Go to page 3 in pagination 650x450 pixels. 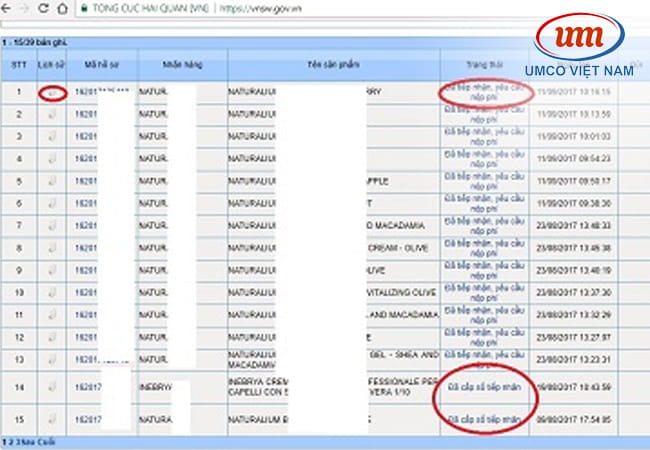(x=17, y=443)
